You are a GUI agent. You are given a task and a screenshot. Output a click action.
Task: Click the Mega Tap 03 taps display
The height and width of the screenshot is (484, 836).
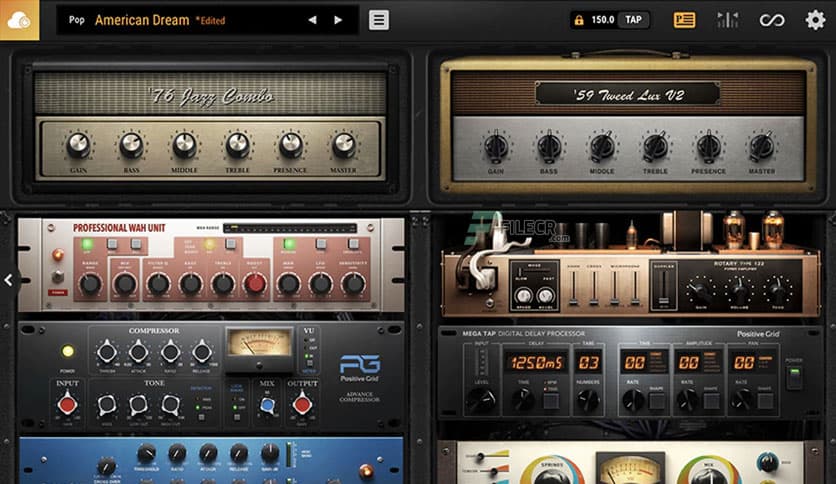(589, 363)
